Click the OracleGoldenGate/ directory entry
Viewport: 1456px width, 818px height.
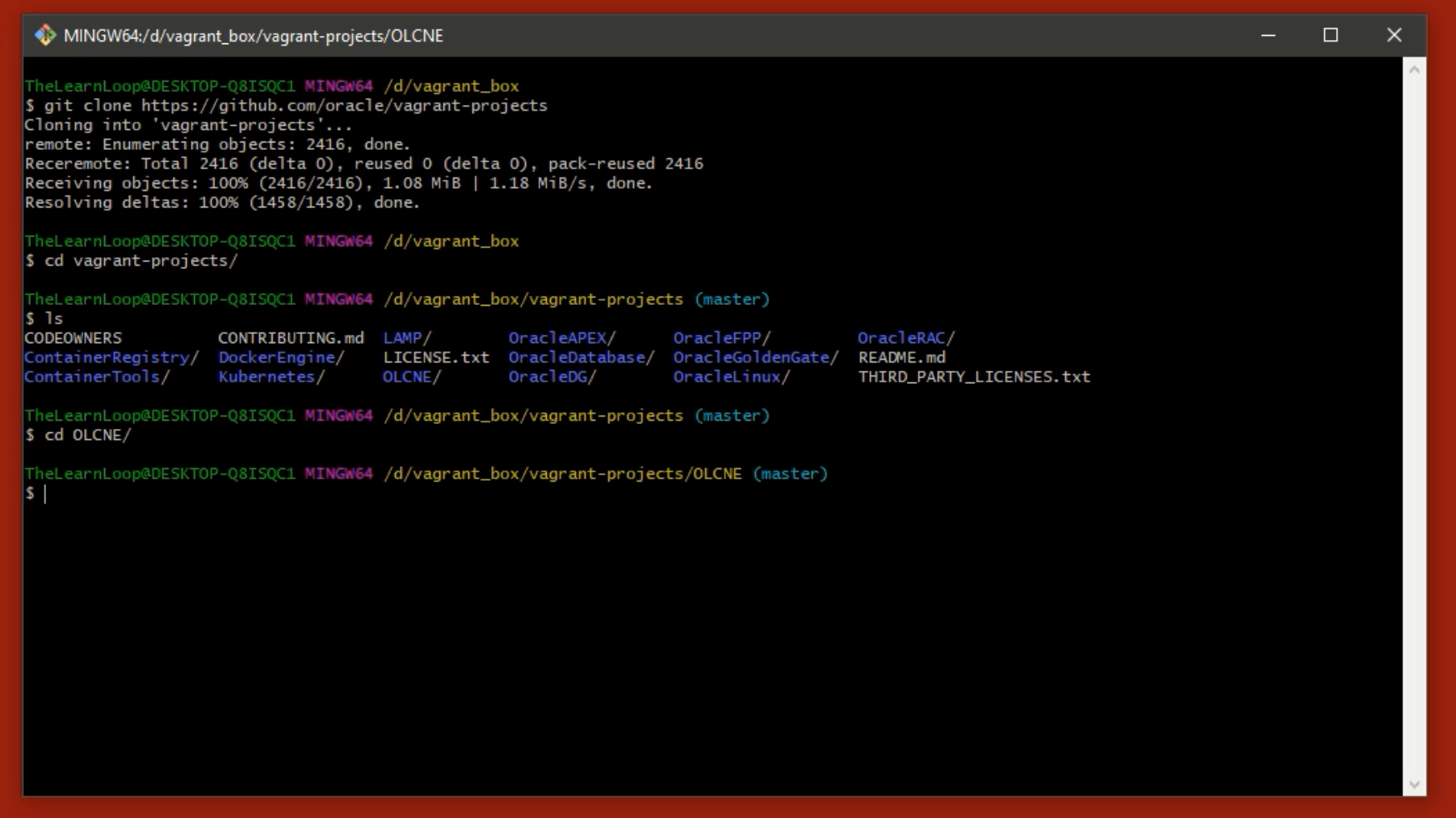(x=755, y=357)
